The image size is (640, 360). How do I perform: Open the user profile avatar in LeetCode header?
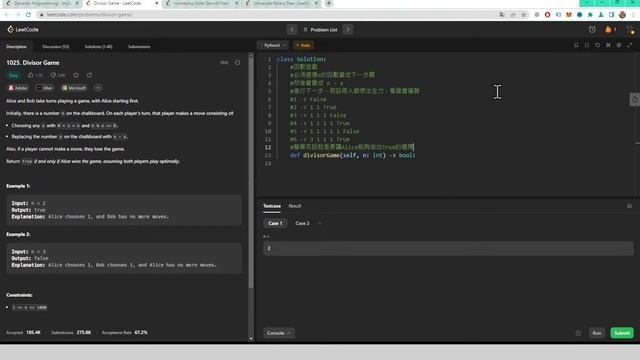(x=630, y=29)
